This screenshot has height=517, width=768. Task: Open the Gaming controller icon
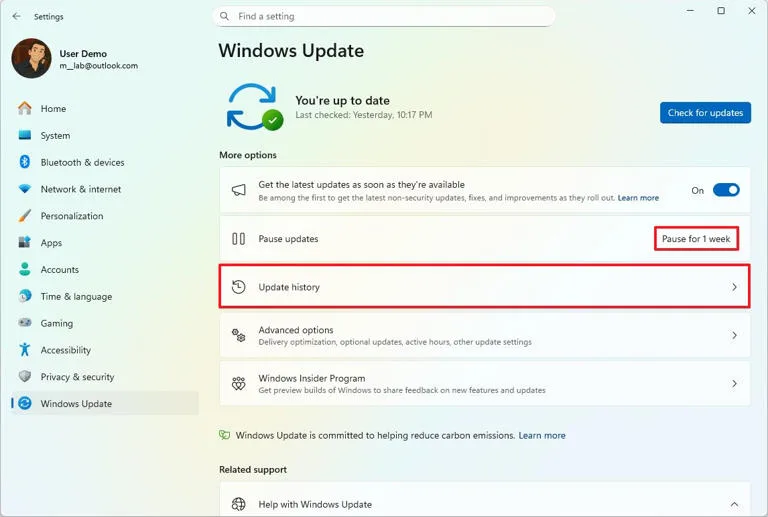[x=24, y=323]
